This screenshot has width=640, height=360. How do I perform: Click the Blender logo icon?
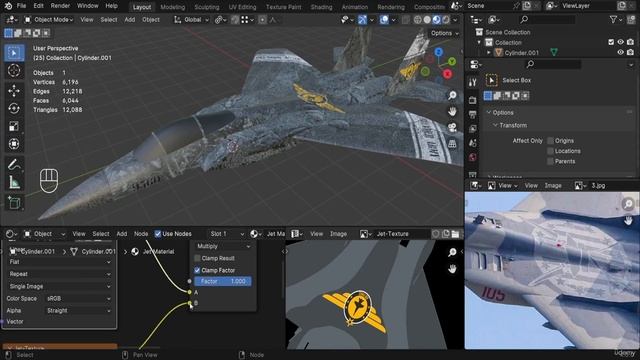pos(8,6)
